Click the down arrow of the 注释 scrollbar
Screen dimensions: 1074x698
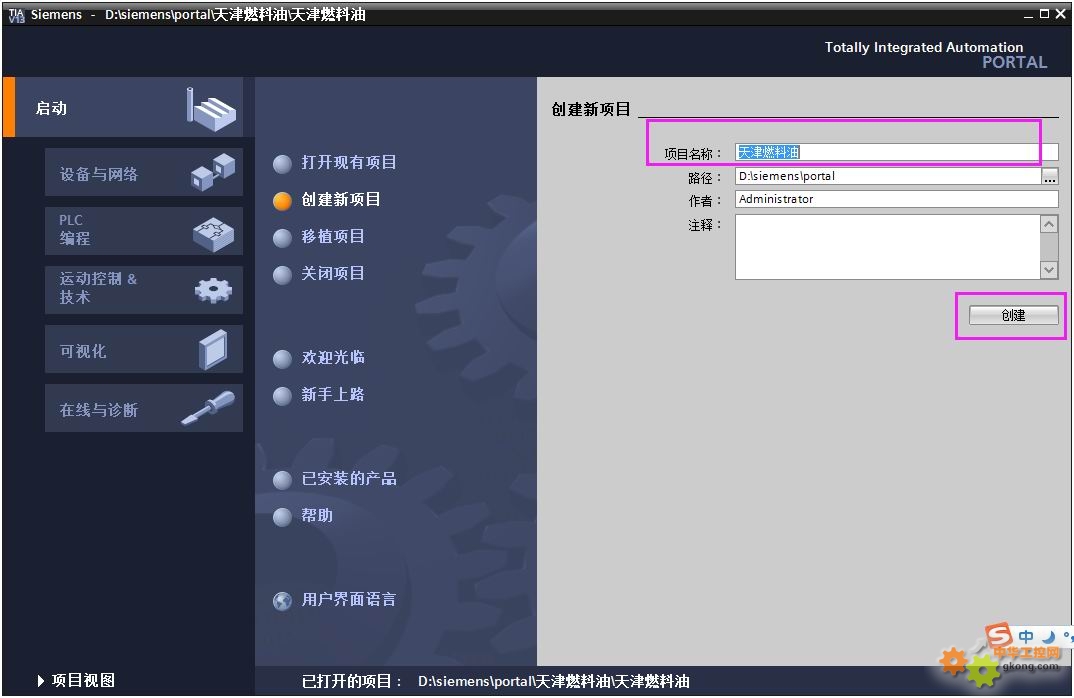(1049, 270)
